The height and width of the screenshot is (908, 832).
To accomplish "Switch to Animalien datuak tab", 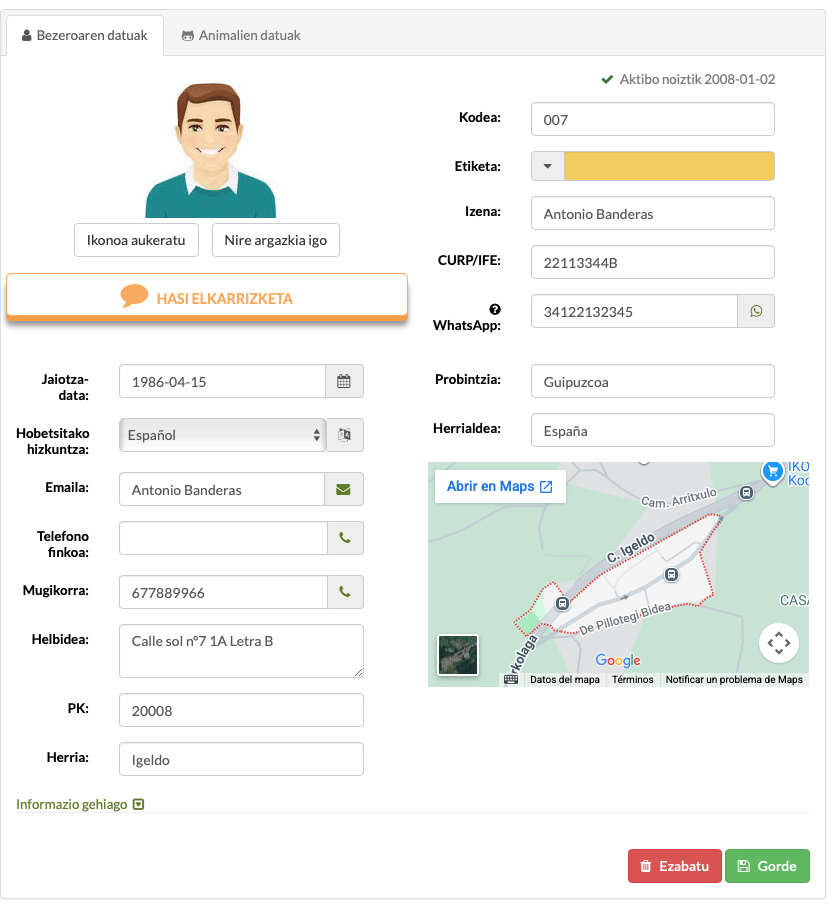I will point(240,35).
